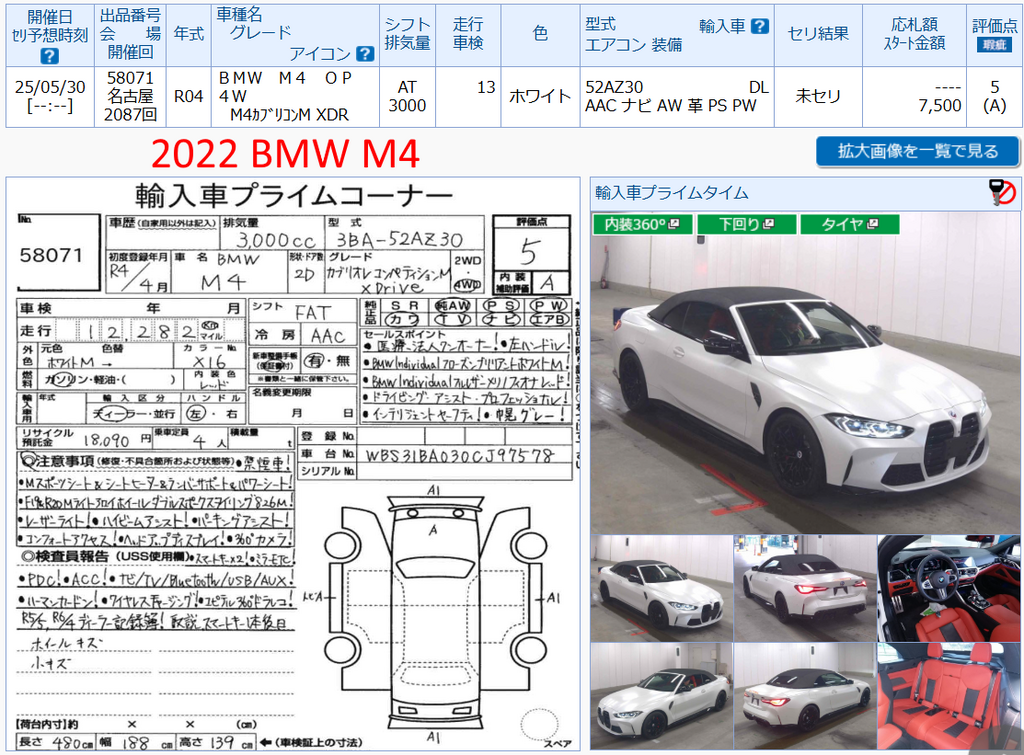Click car name cell BMW M4 OP 4W

click(x=295, y=96)
